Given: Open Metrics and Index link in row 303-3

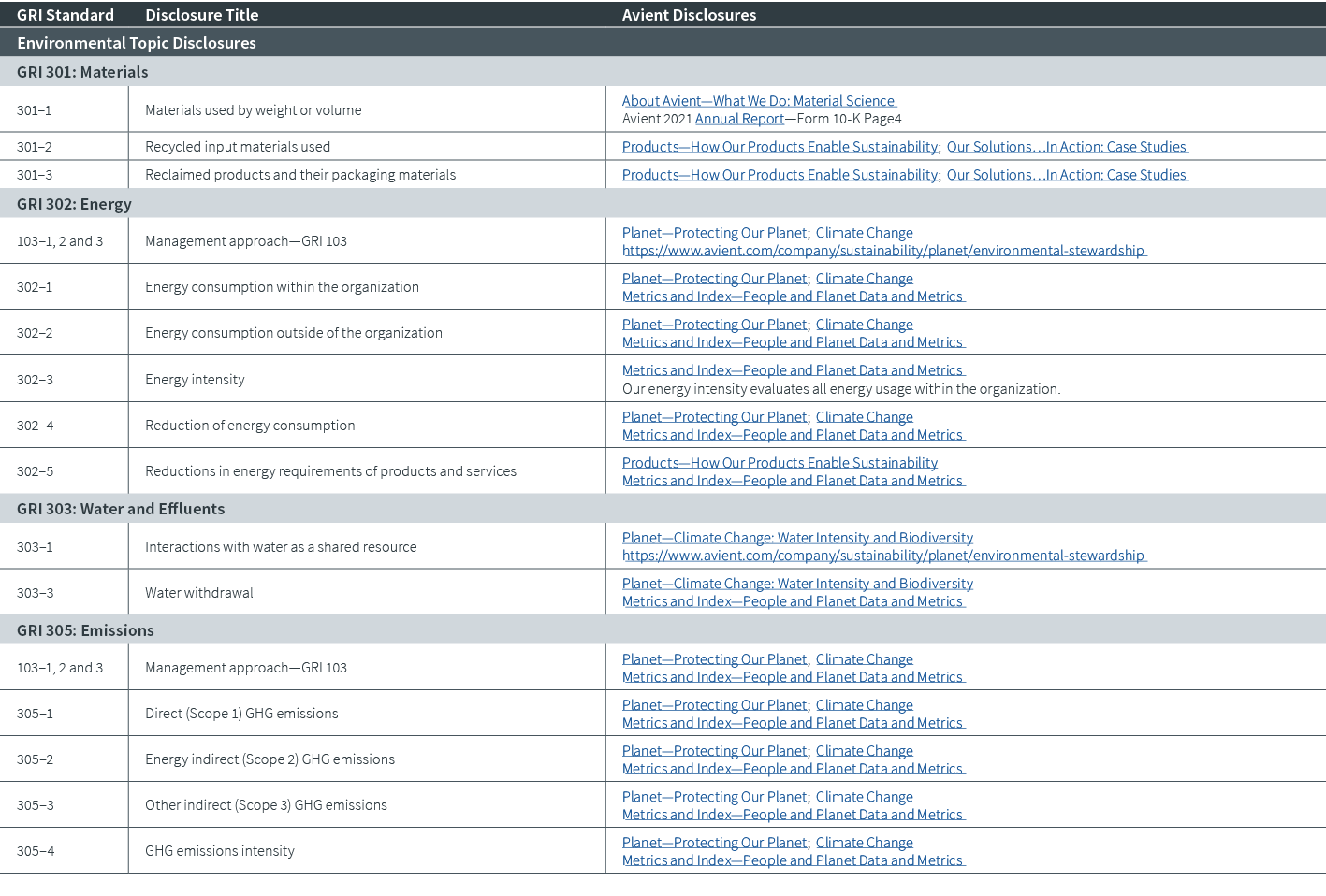Looking at the screenshot, I should coord(793,600).
